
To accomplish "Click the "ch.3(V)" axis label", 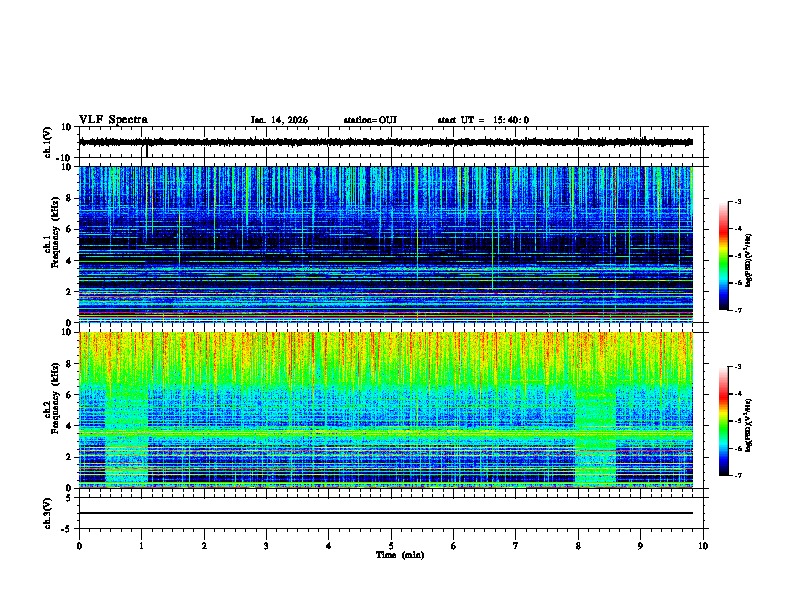I will pos(48,513).
